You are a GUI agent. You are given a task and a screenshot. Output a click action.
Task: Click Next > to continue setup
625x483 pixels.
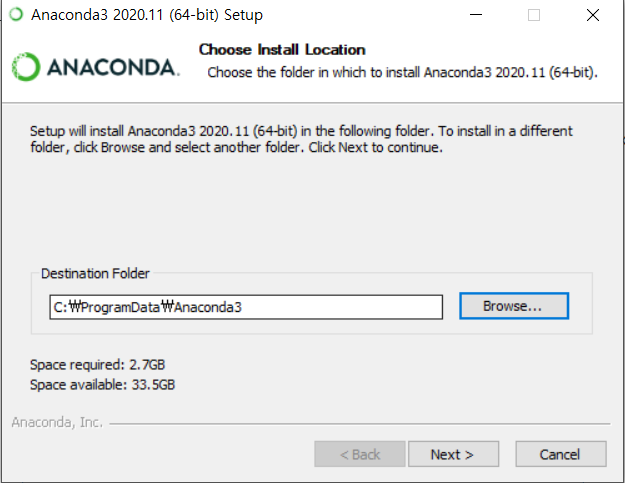[x=453, y=454]
